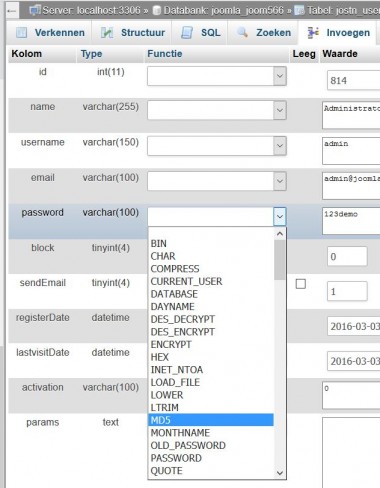Click scroll-down arrow of function list

tap(280, 473)
